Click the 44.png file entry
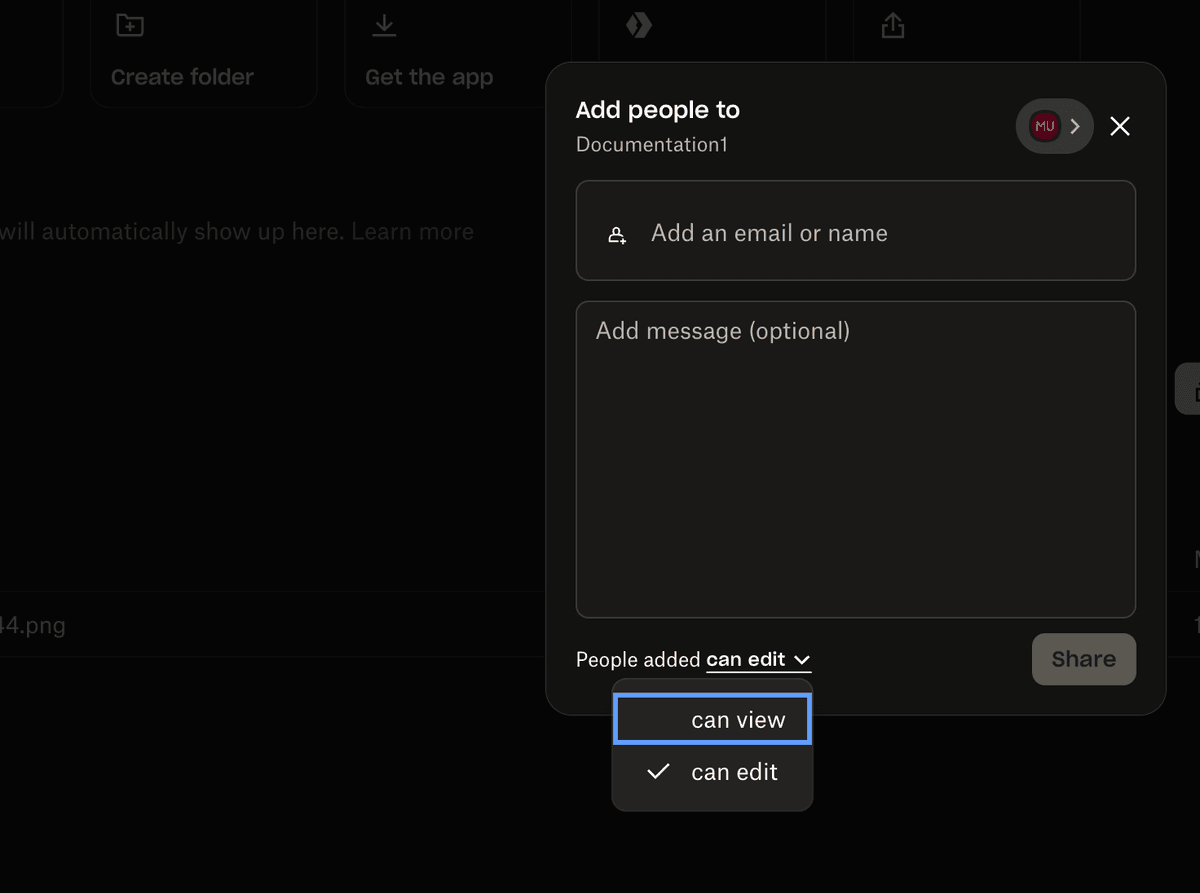The image size is (1200, 893). coord(33,625)
